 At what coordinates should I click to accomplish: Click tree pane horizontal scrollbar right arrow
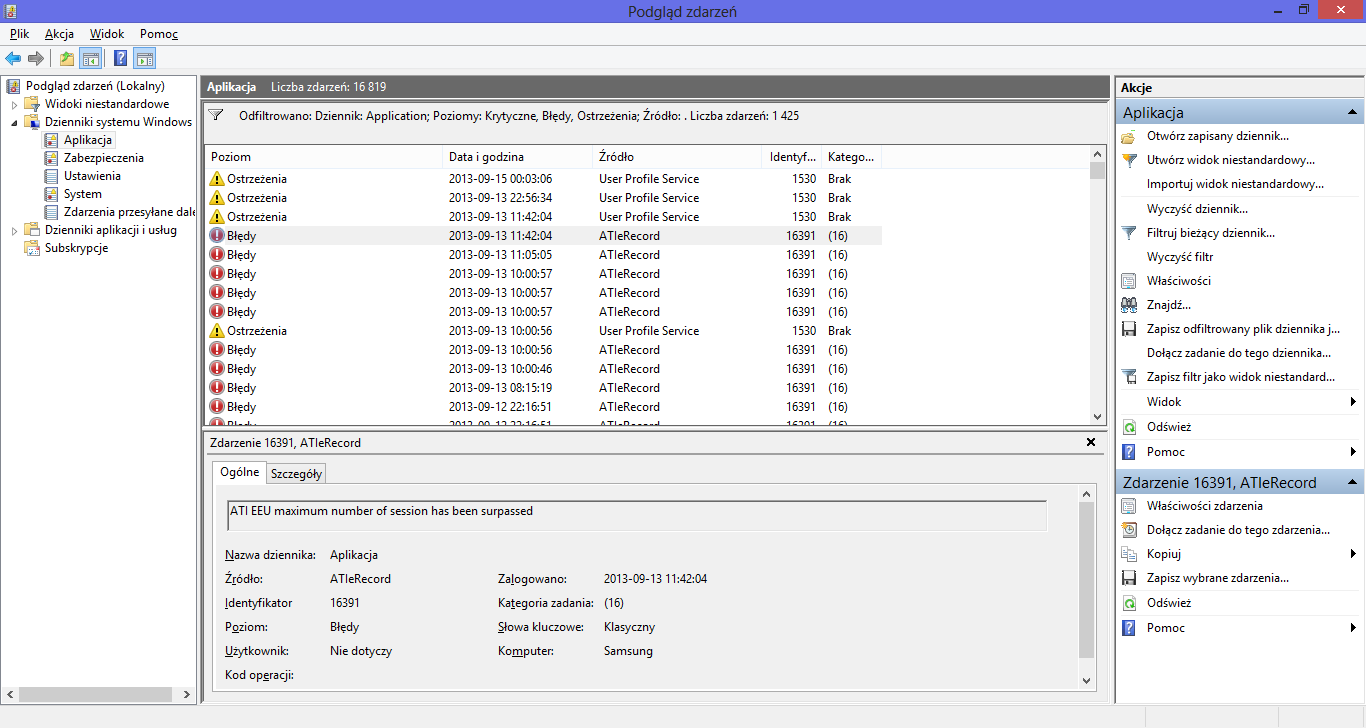pyautogui.click(x=188, y=694)
